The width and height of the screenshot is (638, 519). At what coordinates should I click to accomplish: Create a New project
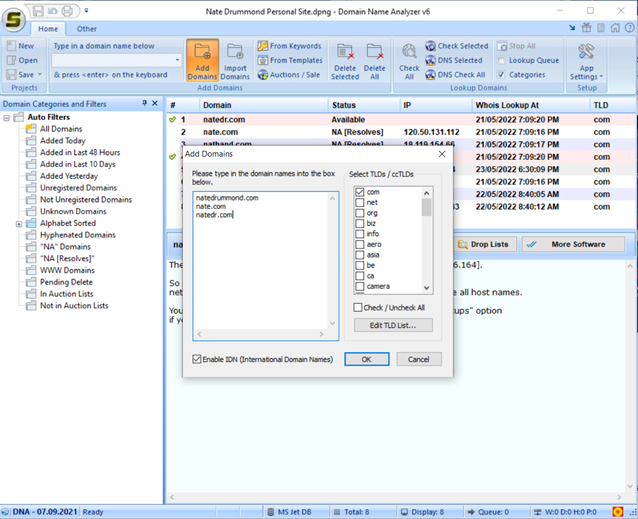pyautogui.click(x=20, y=46)
